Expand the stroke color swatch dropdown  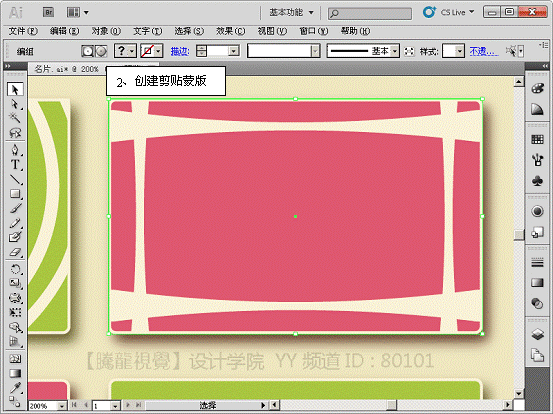tap(158, 51)
